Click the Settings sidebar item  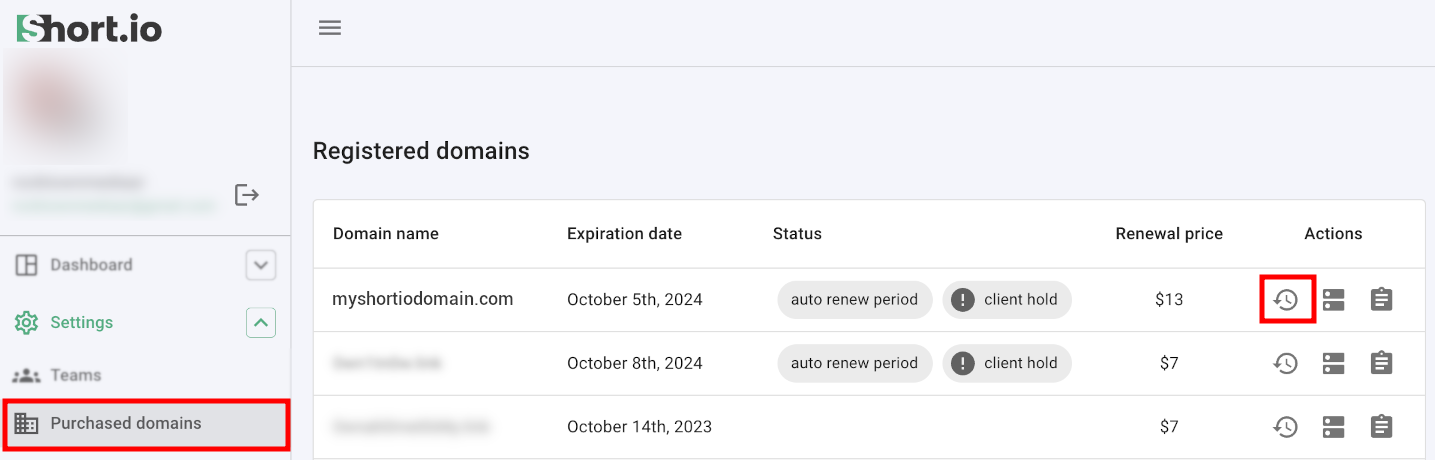click(x=81, y=323)
